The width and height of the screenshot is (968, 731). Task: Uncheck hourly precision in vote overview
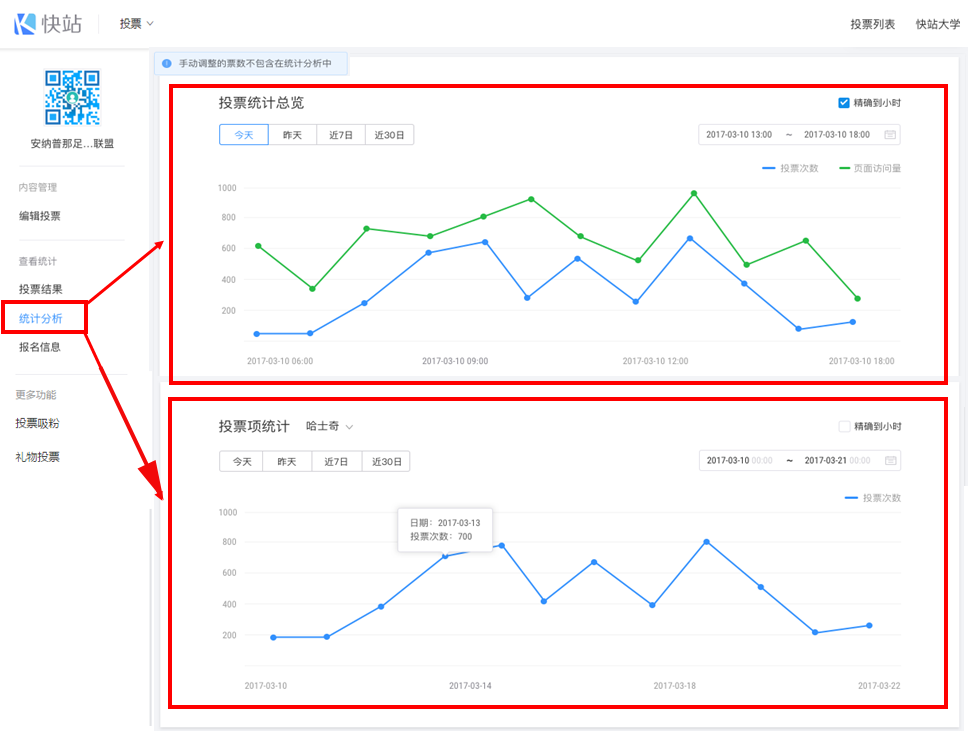click(844, 103)
